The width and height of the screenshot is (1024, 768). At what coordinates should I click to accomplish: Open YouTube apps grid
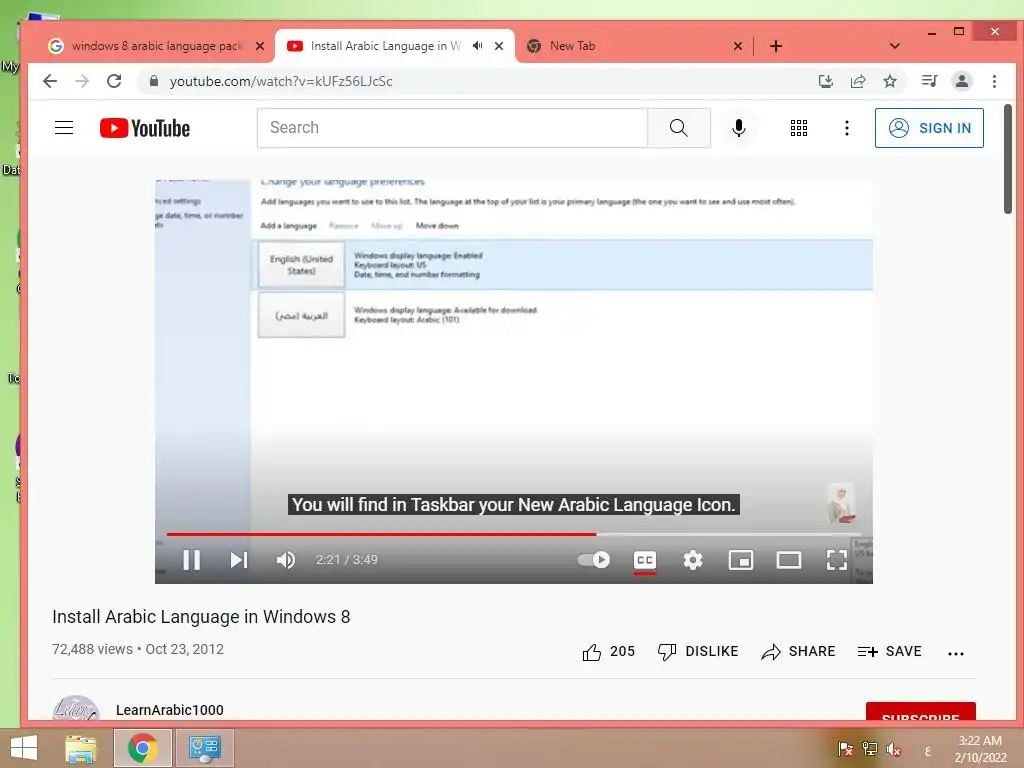(x=799, y=127)
